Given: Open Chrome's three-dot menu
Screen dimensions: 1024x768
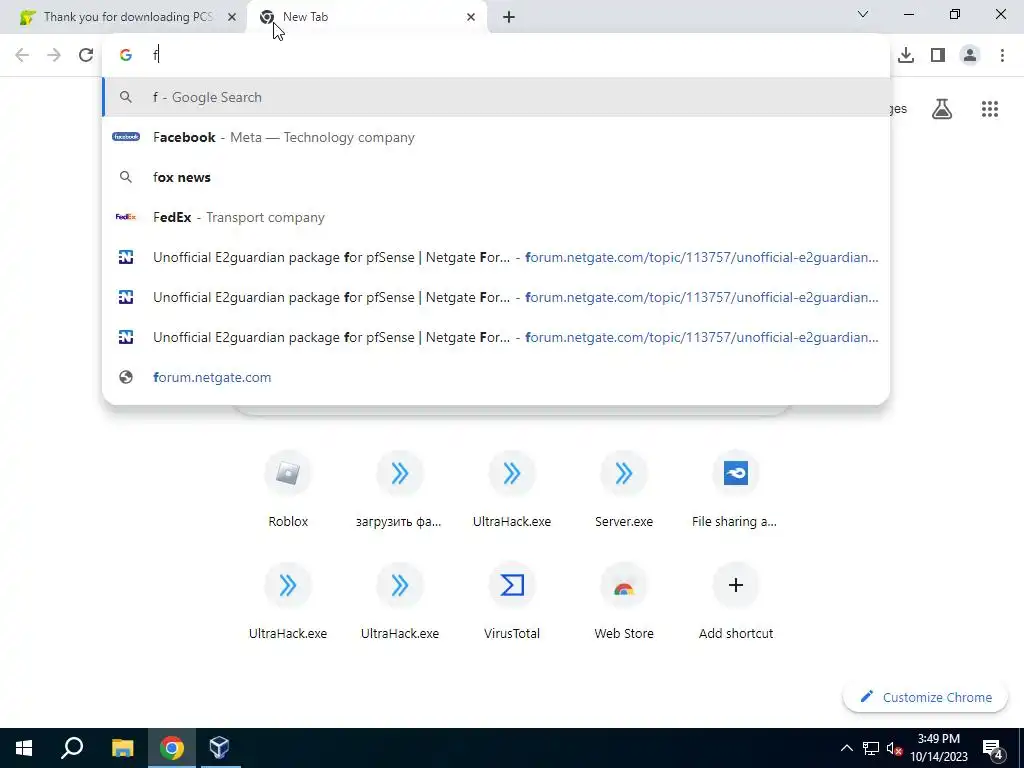Looking at the screenshot, I should (1002, 55).
